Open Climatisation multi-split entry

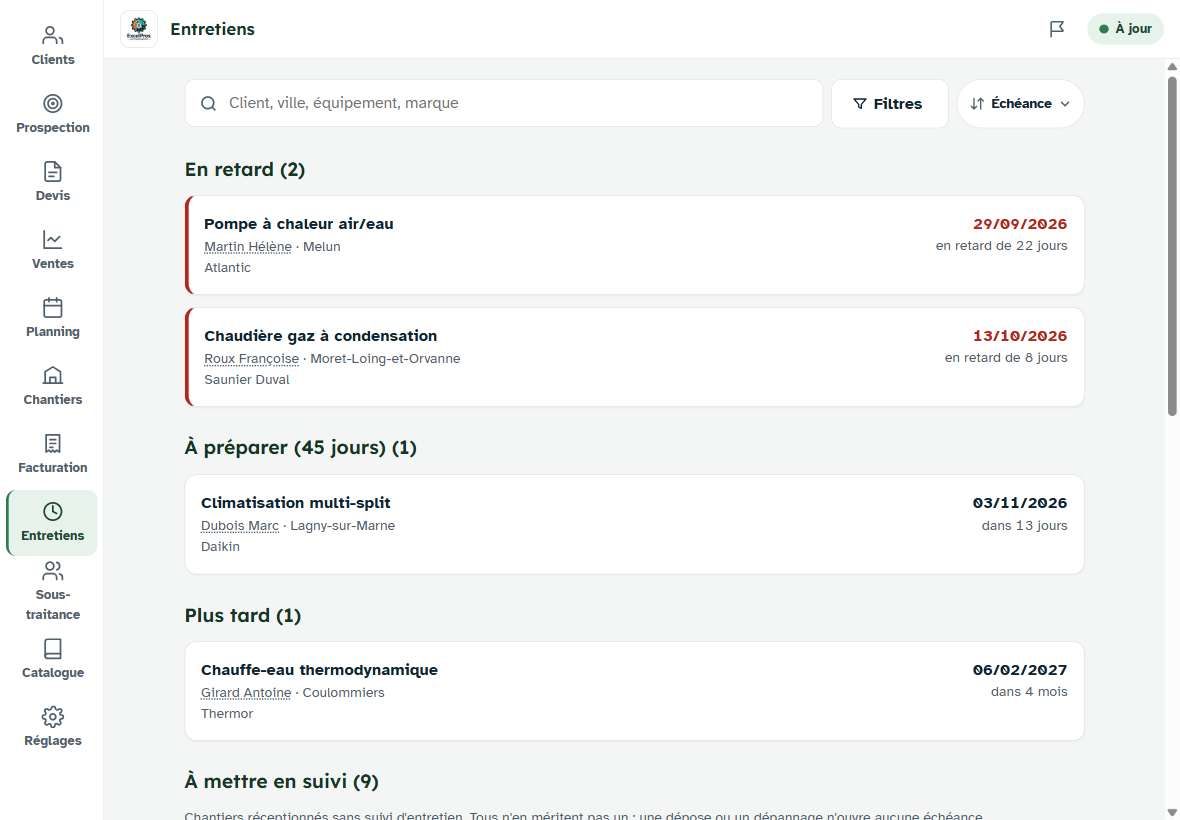pos(634,524)
